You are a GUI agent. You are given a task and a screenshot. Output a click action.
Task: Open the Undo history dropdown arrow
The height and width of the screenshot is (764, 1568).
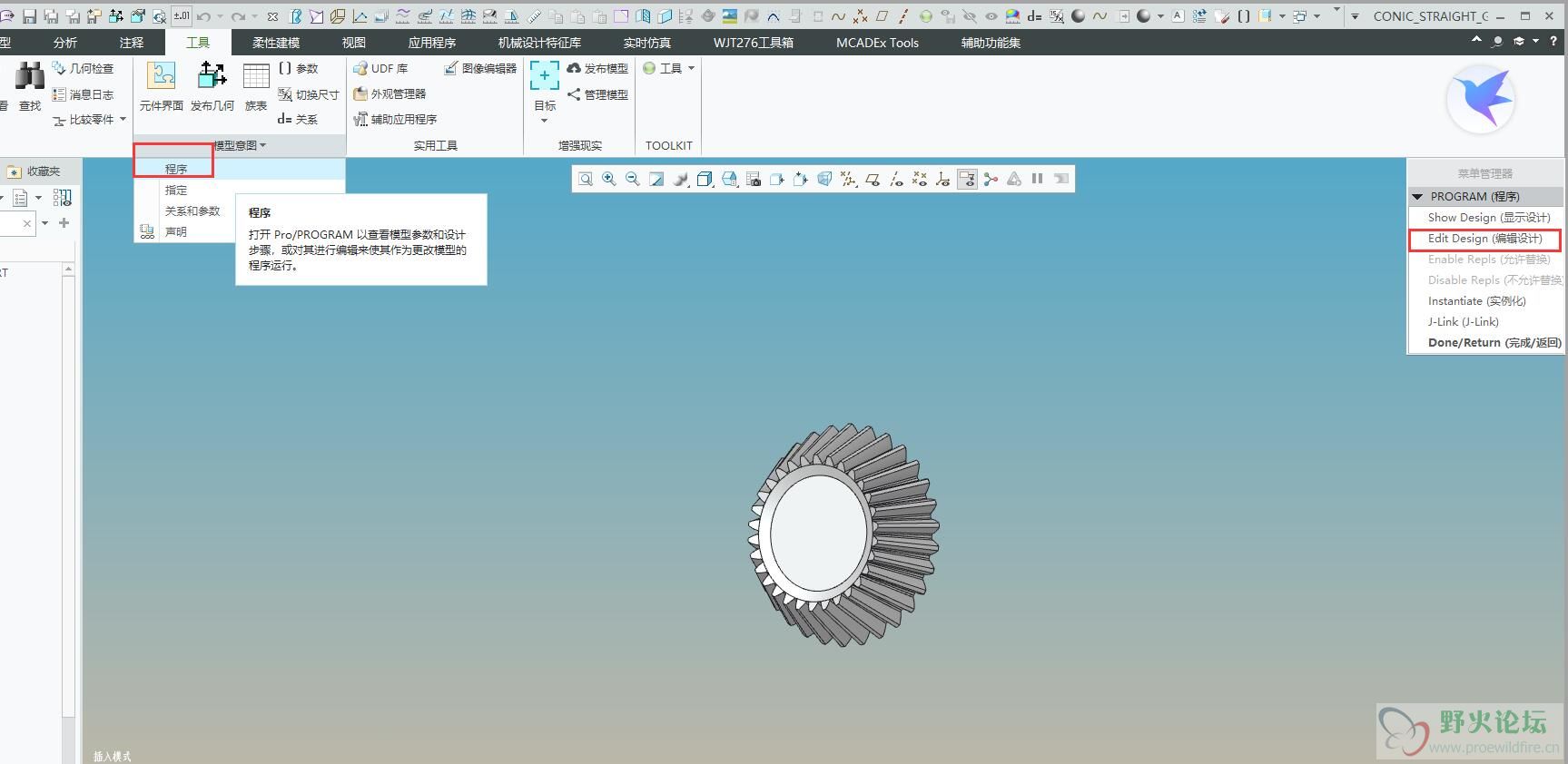(220, 16)
